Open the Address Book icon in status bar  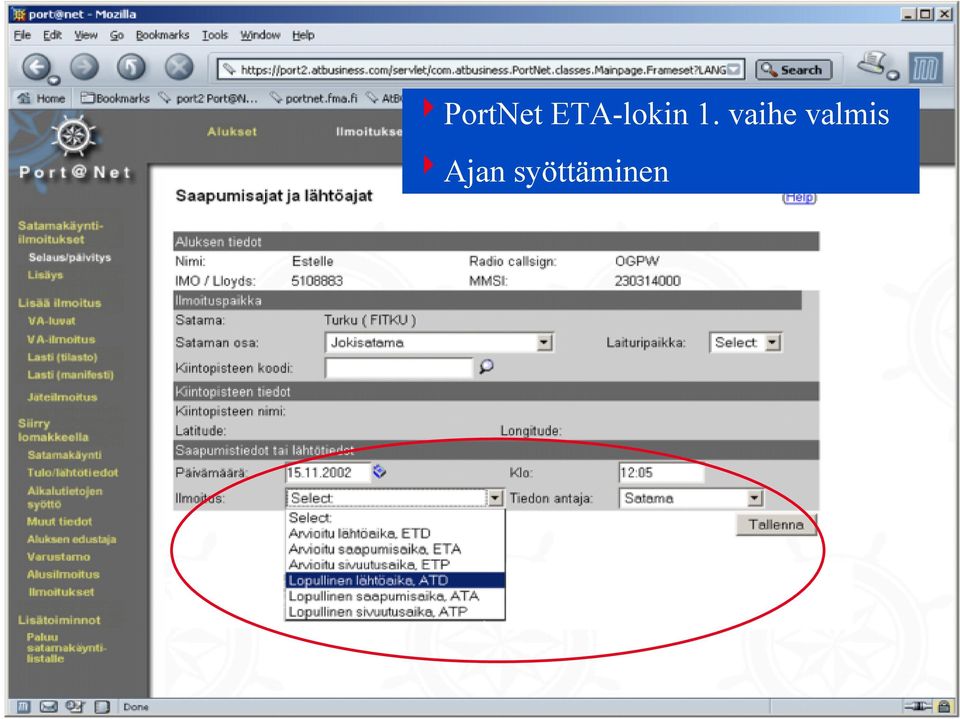(102, 707)
